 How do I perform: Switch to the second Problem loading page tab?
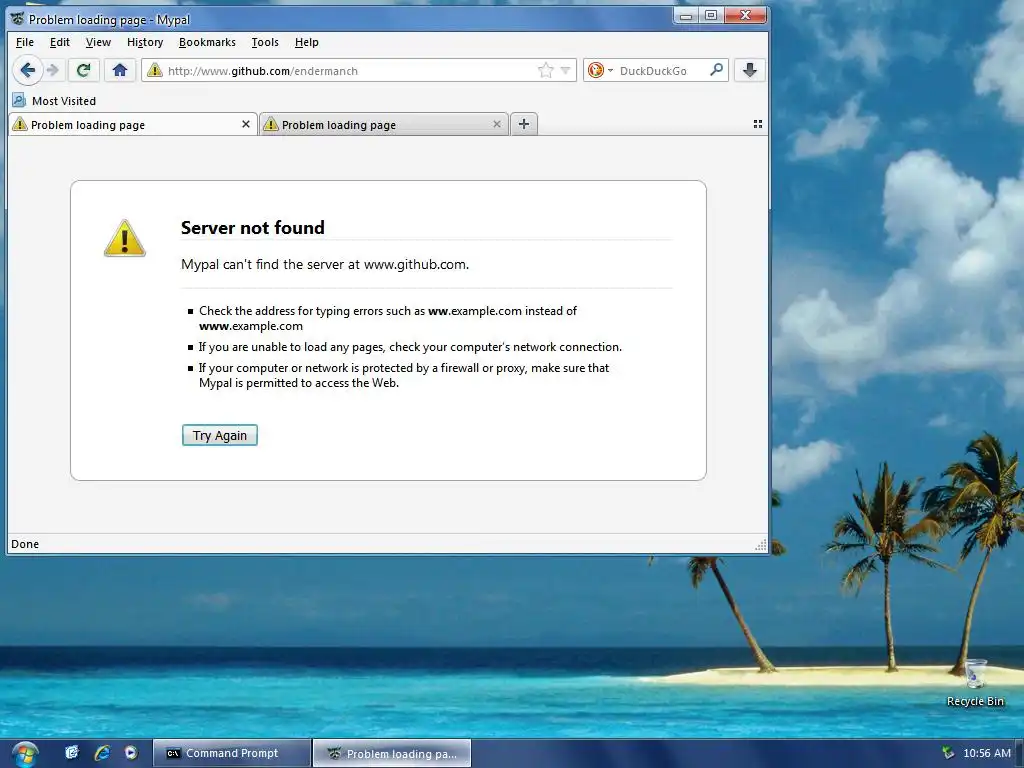(384, 125)
